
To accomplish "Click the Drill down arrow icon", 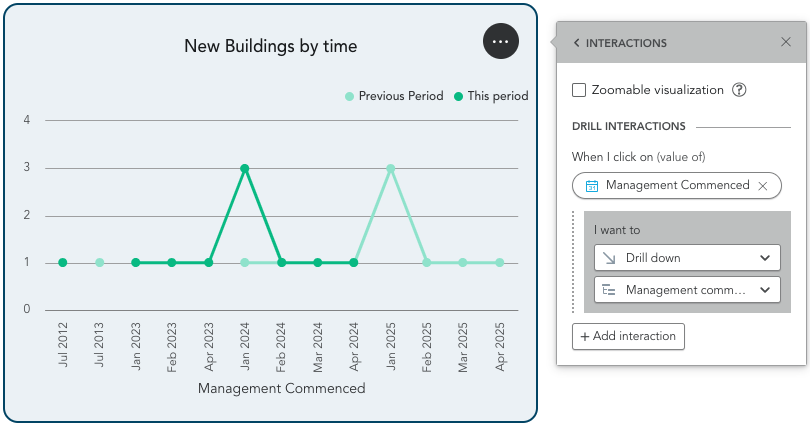I will click(609, 258).
